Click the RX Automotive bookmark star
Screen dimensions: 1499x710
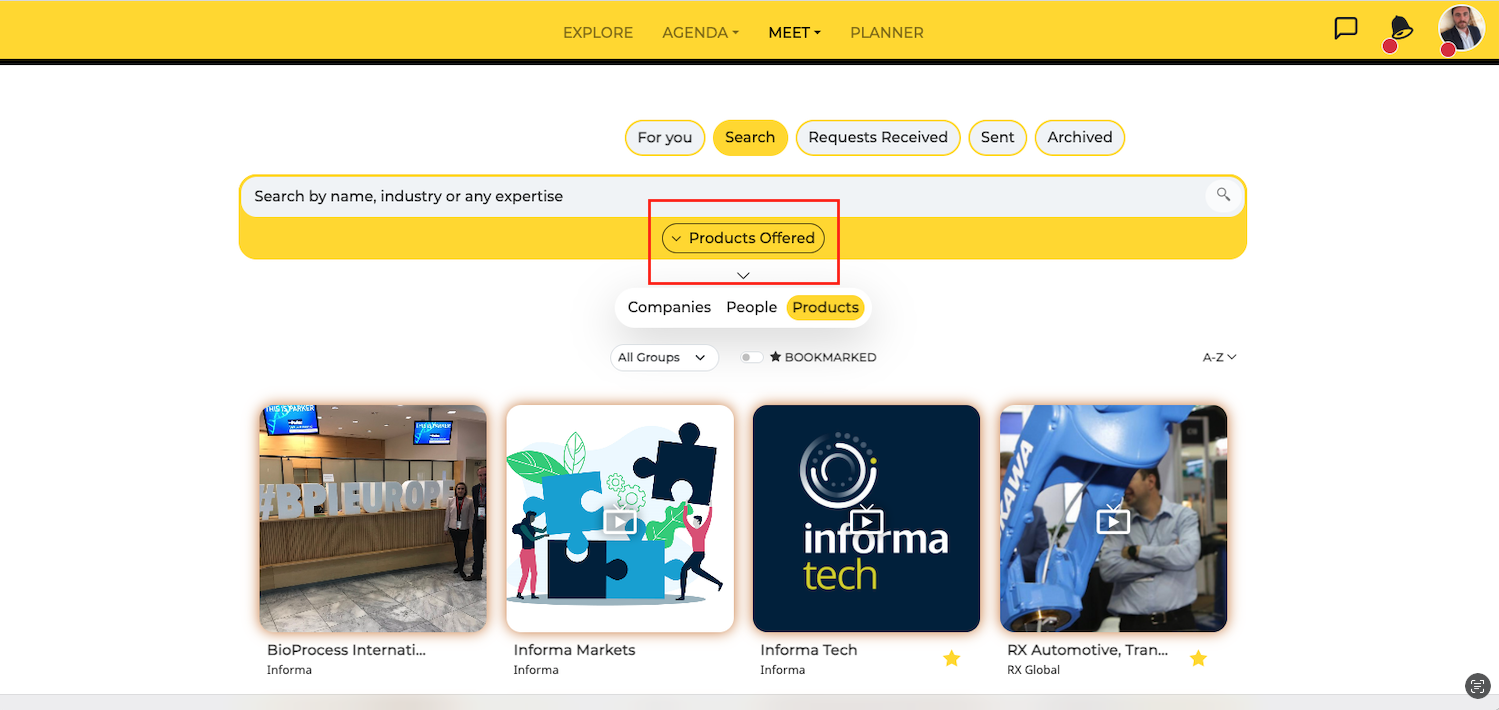point(1198,658)
